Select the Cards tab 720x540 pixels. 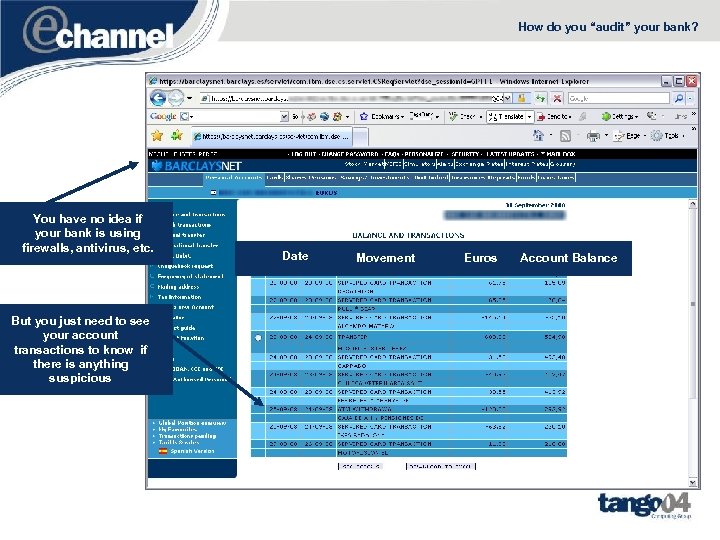tap(275, 178)
